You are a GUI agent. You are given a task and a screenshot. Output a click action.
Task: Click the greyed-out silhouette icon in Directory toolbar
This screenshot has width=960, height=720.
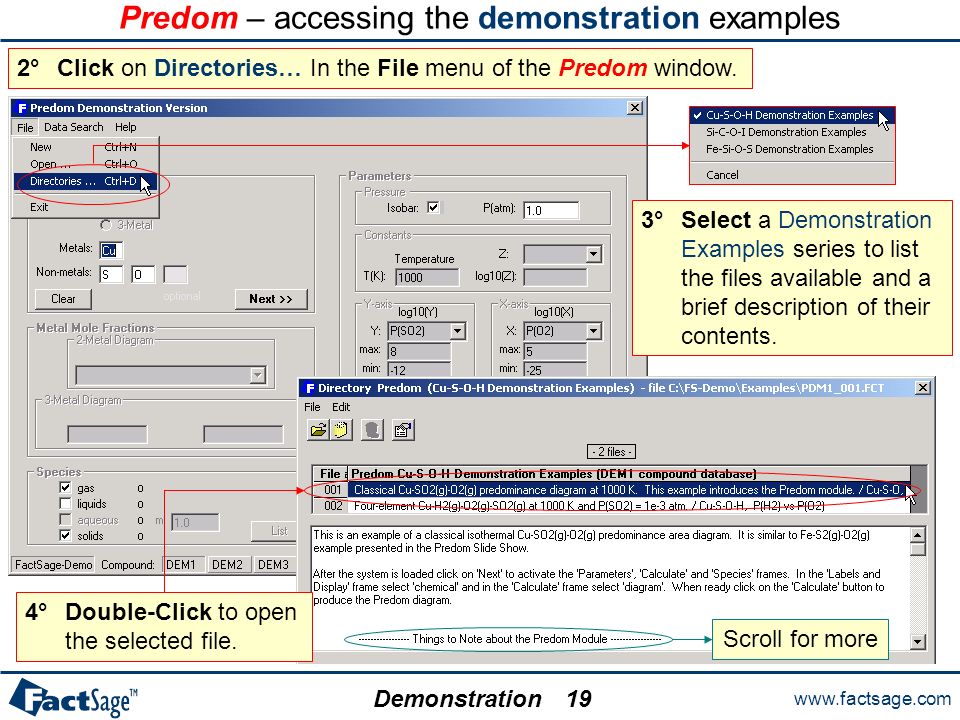pos(372,430)
